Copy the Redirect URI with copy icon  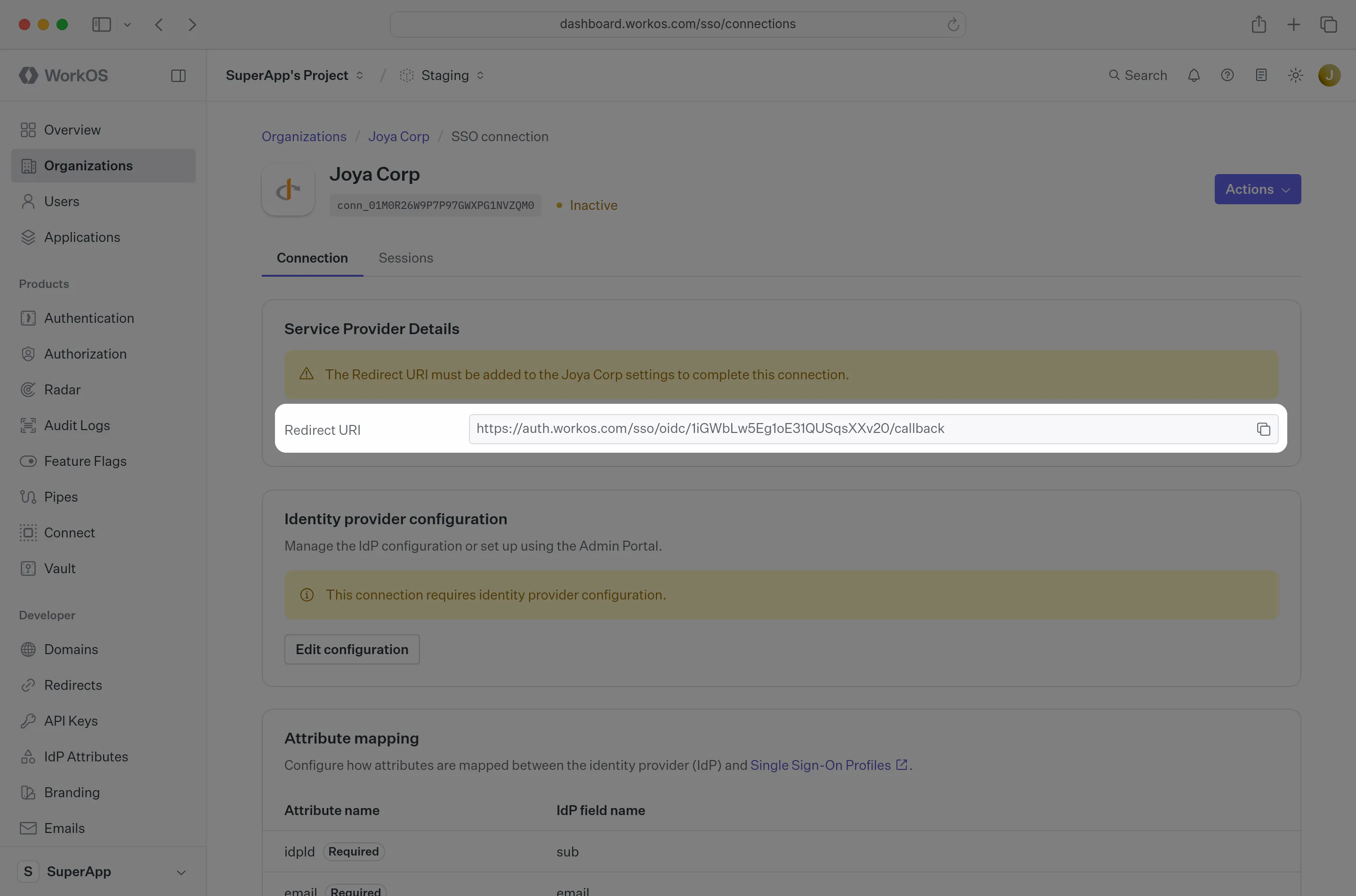(x=1263, y=429)
